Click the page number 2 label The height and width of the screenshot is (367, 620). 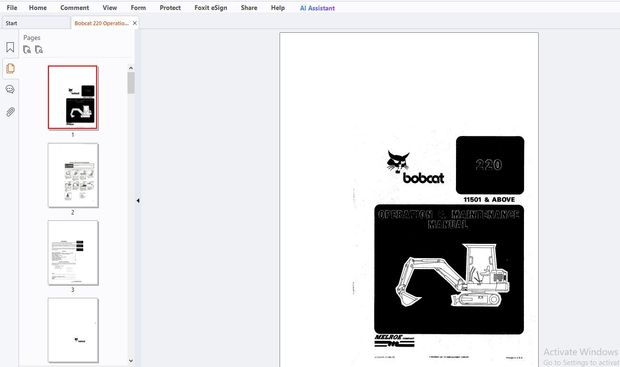[73, 212]
